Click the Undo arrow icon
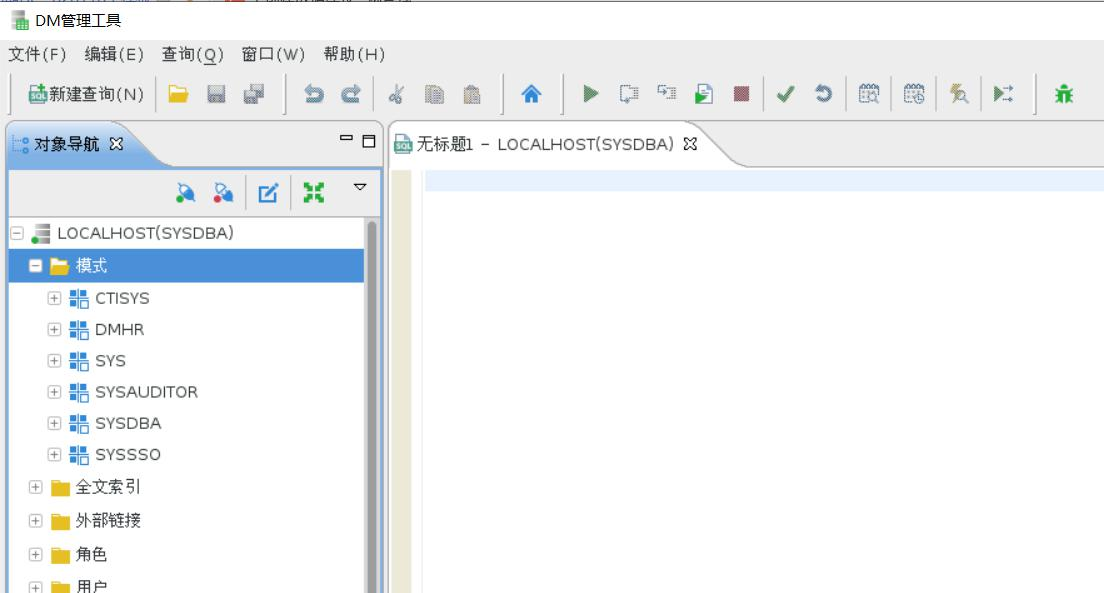 pos(313,94)
